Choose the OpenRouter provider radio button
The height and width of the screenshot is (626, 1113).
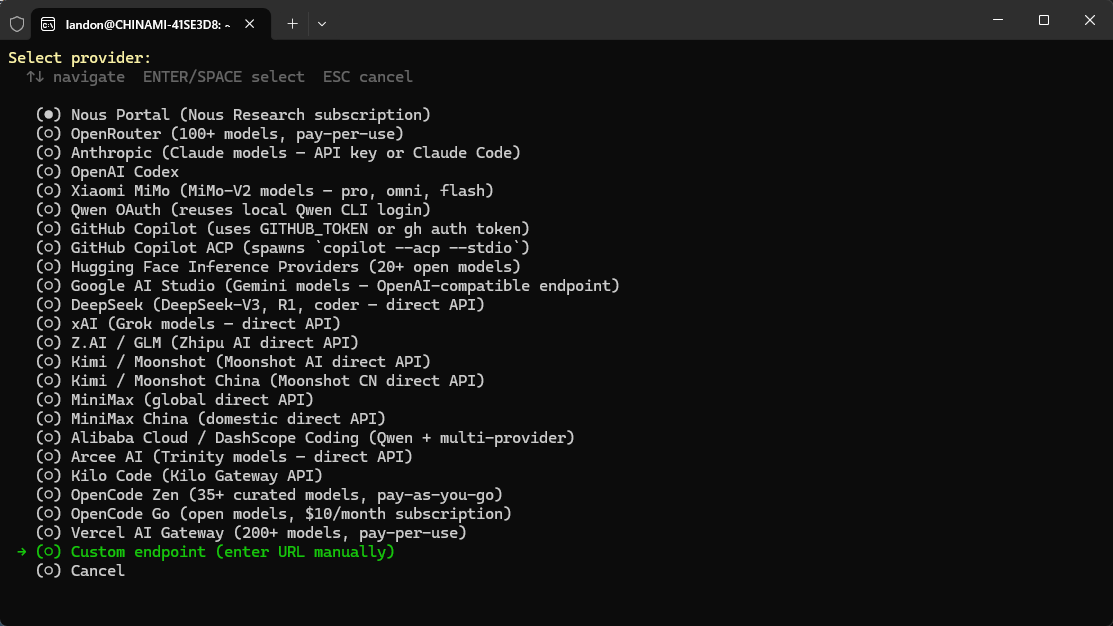[49, 134]
